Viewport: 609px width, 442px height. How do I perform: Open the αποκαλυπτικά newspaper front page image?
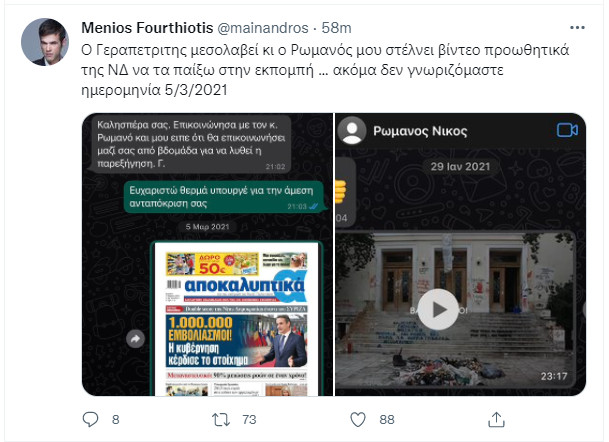coord(237,318)
